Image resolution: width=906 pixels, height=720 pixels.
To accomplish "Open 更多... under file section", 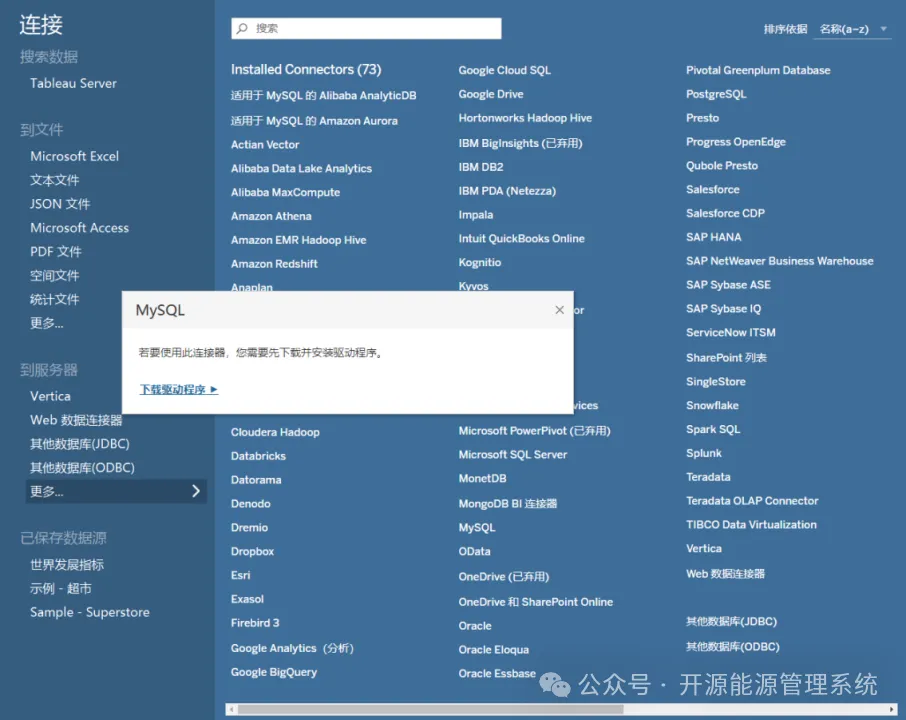I will [x=47, y=323].
